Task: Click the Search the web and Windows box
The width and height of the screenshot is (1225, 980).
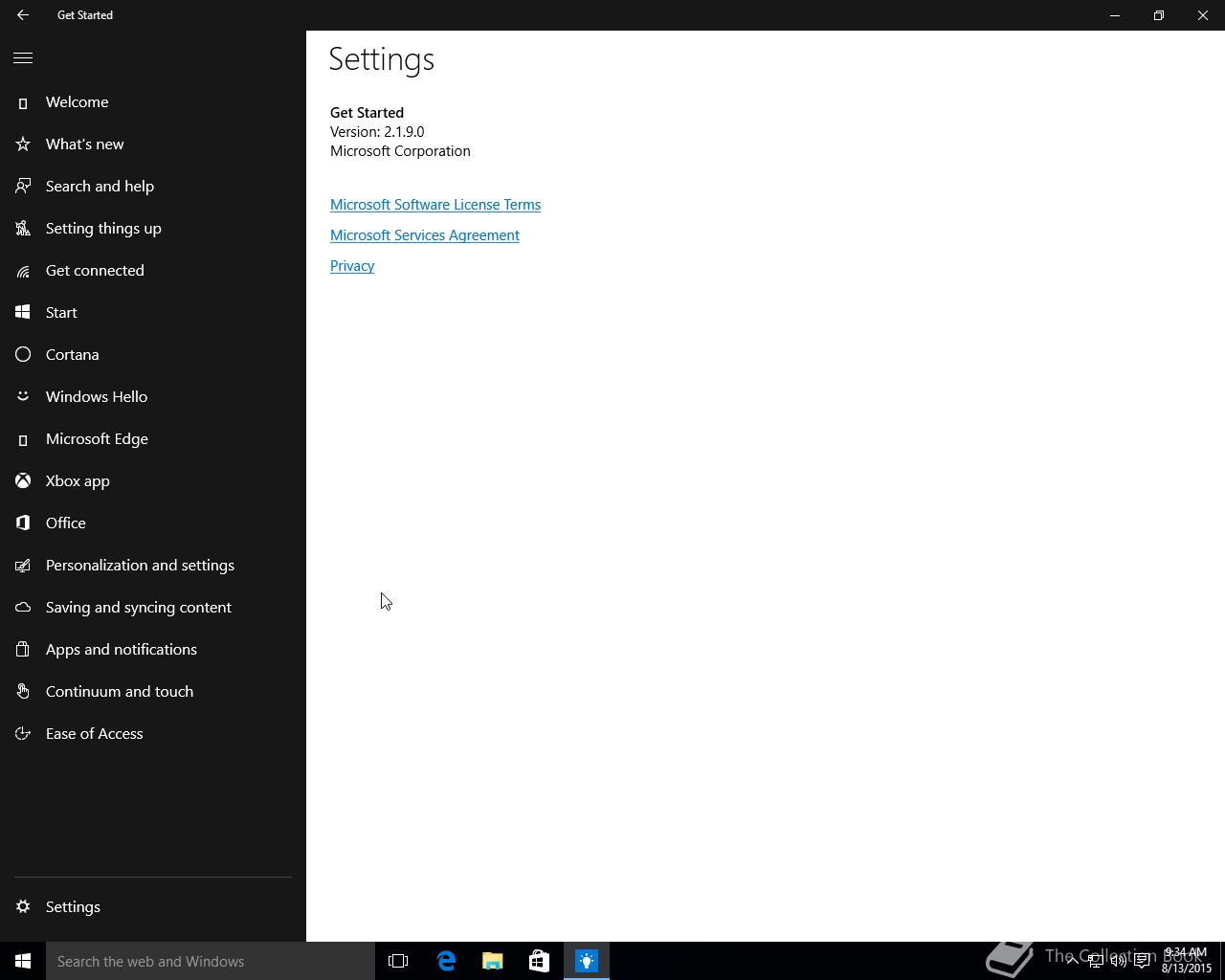Action: (211, 961)
